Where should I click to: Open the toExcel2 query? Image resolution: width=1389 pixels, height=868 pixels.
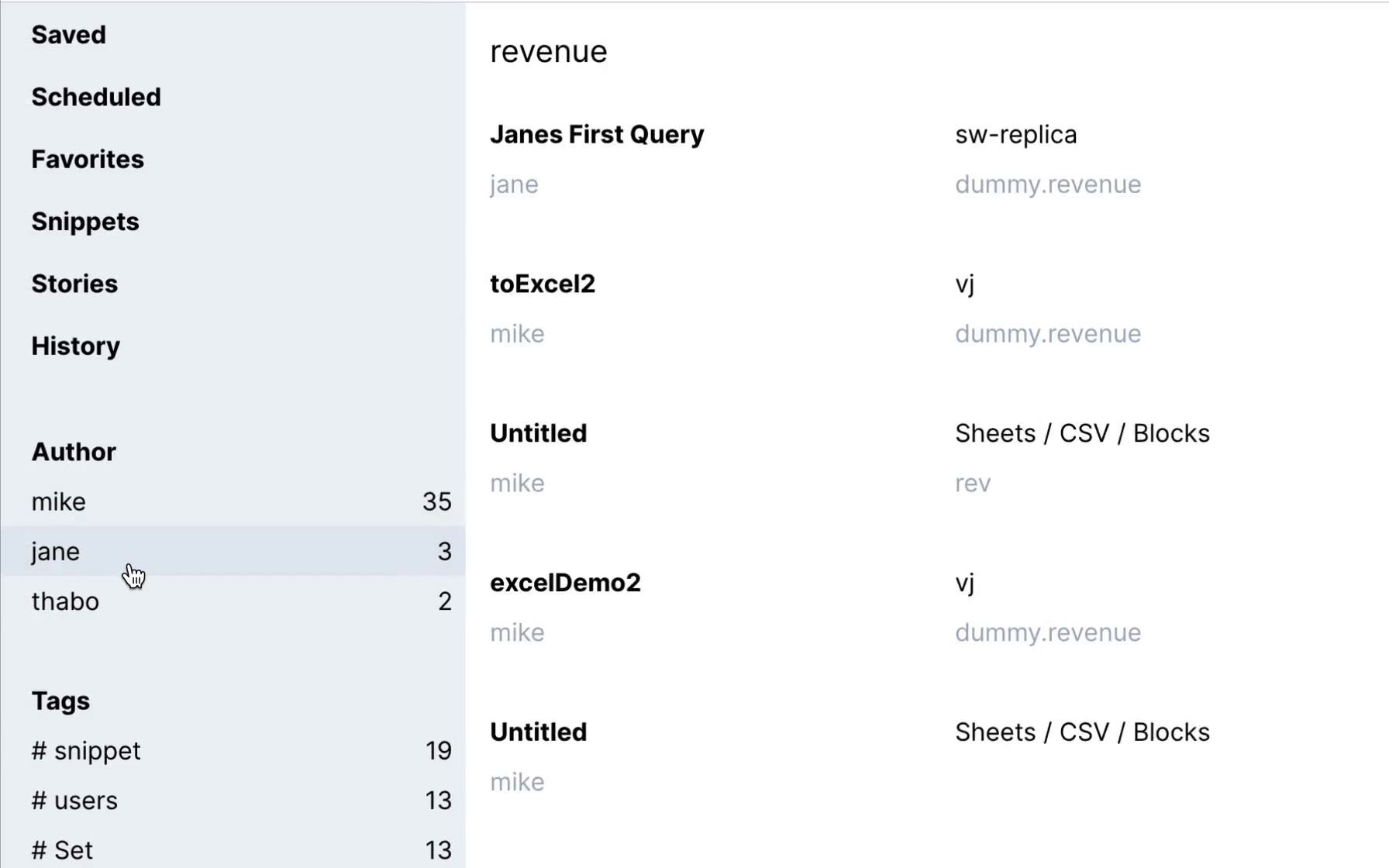[x=543, y=284]
